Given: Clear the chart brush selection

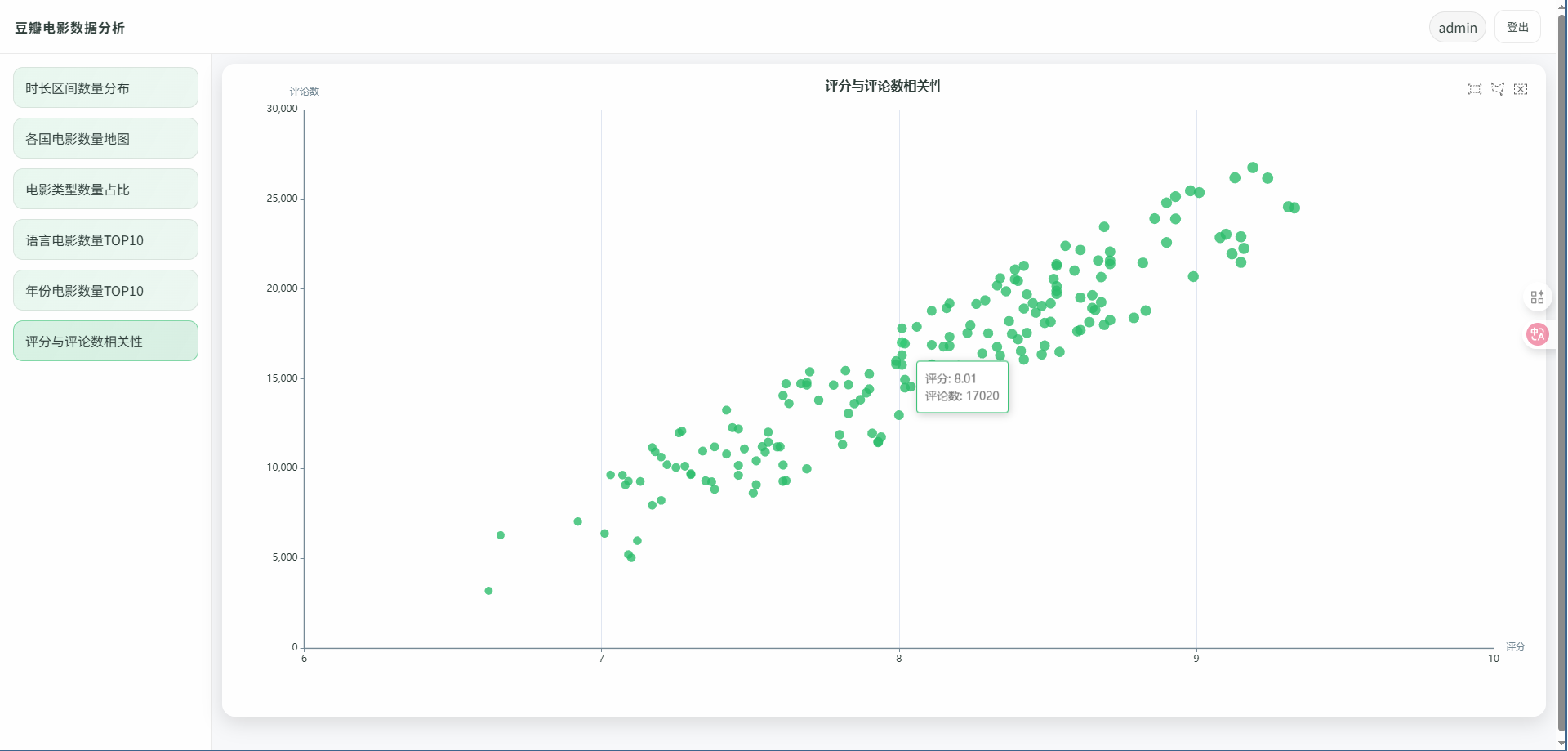Looking at the screenshot, I should (x=1520, y=89).
